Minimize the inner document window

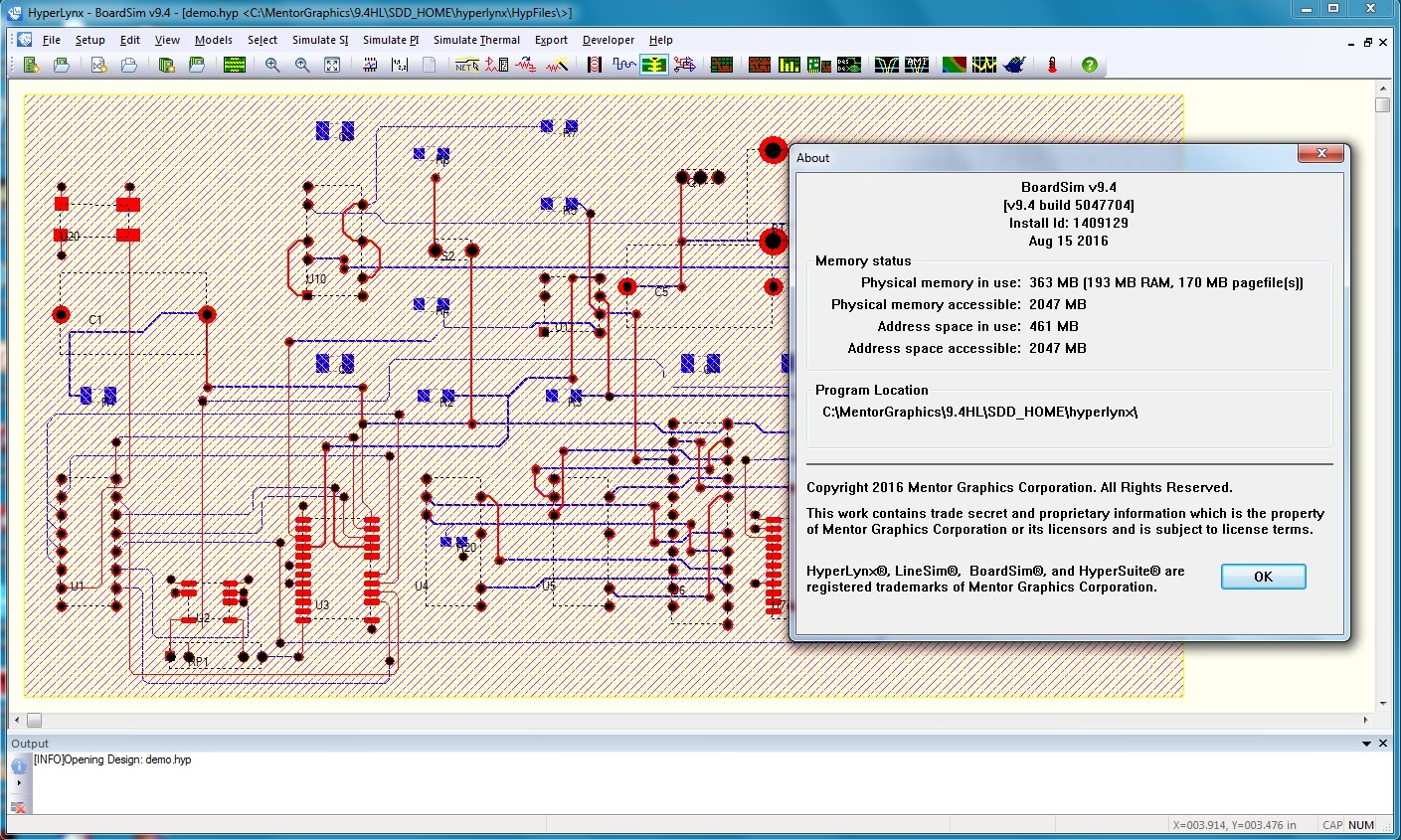[1352, 43]
